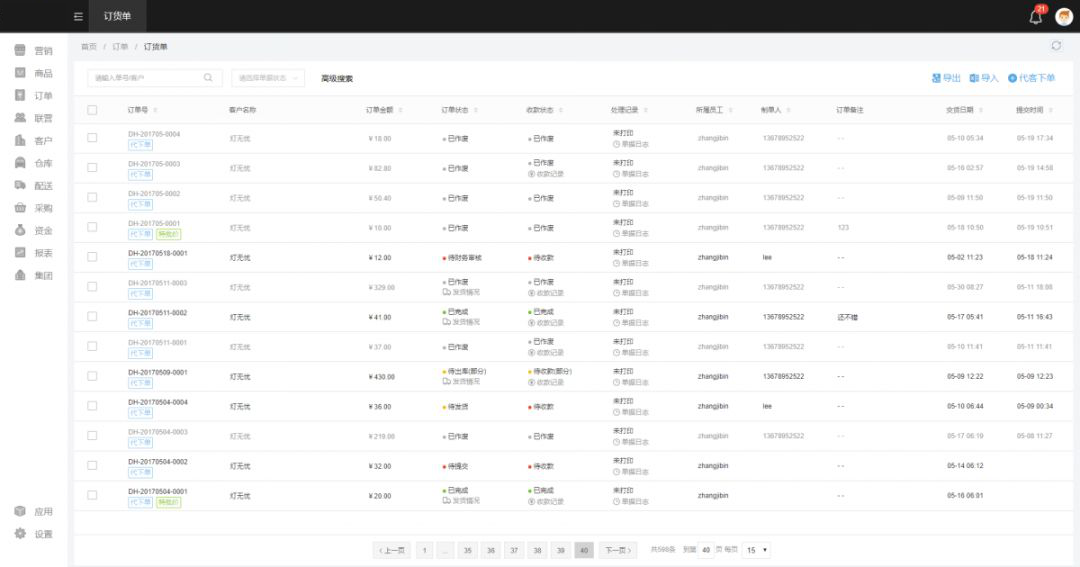Open 采购 purchasing in the sidebar
Viewport: 1080px width, 567px height.
[34, 208]
